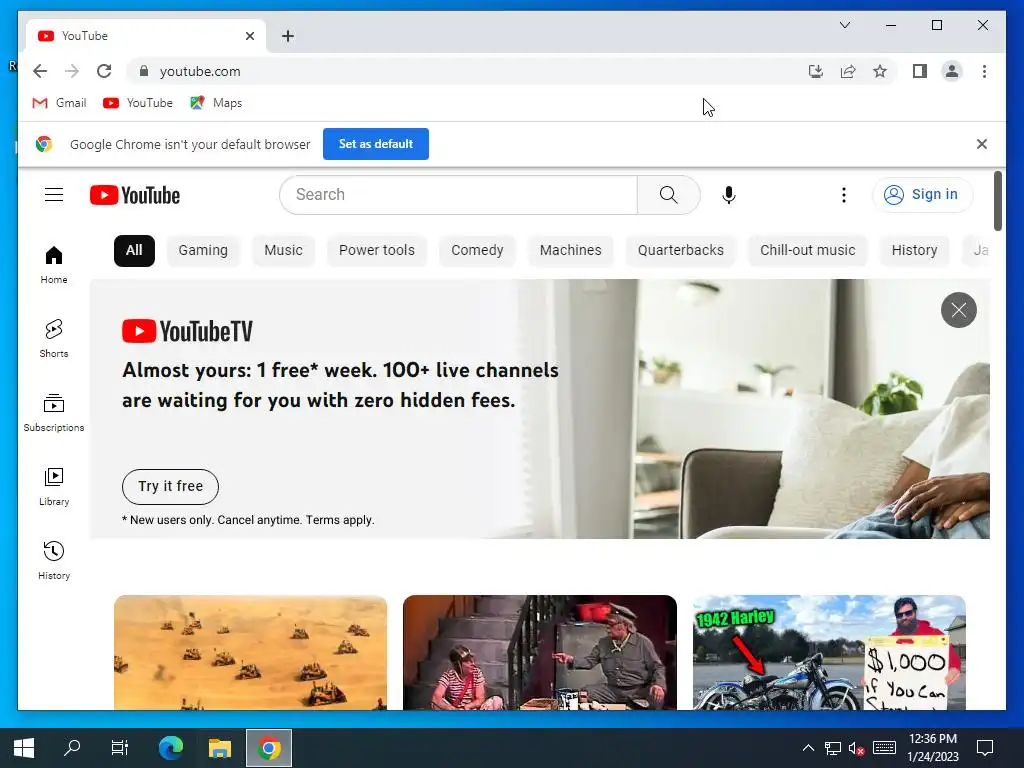Open the Chrome three-dot menu

984,71
